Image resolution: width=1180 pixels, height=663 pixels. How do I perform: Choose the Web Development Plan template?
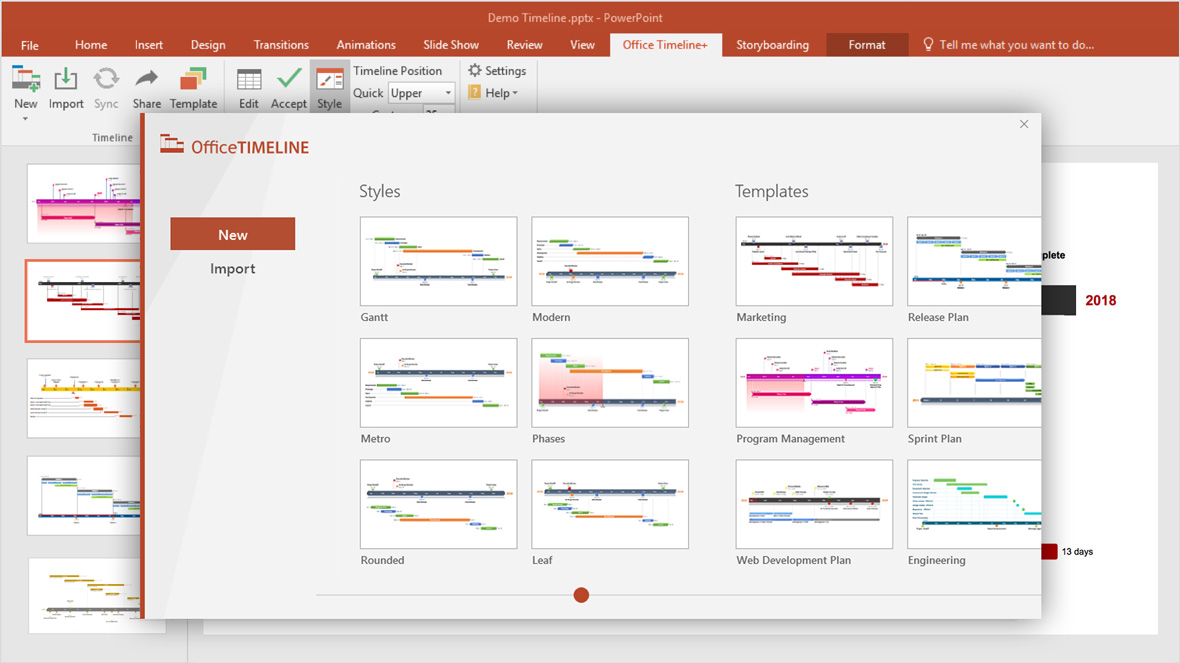click(814, 504)
